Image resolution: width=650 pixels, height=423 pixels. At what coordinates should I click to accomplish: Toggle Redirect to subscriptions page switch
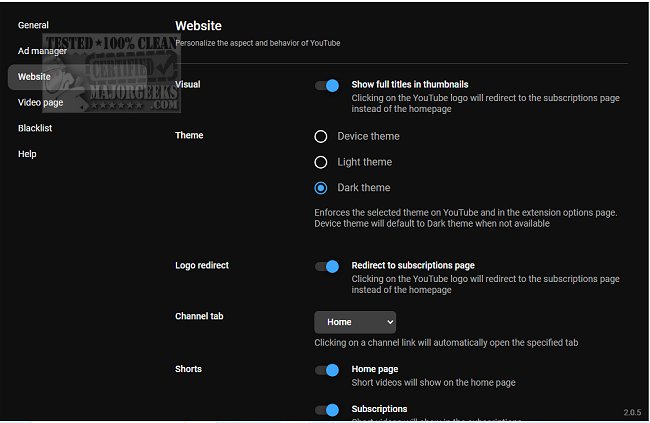coord(327,266)
